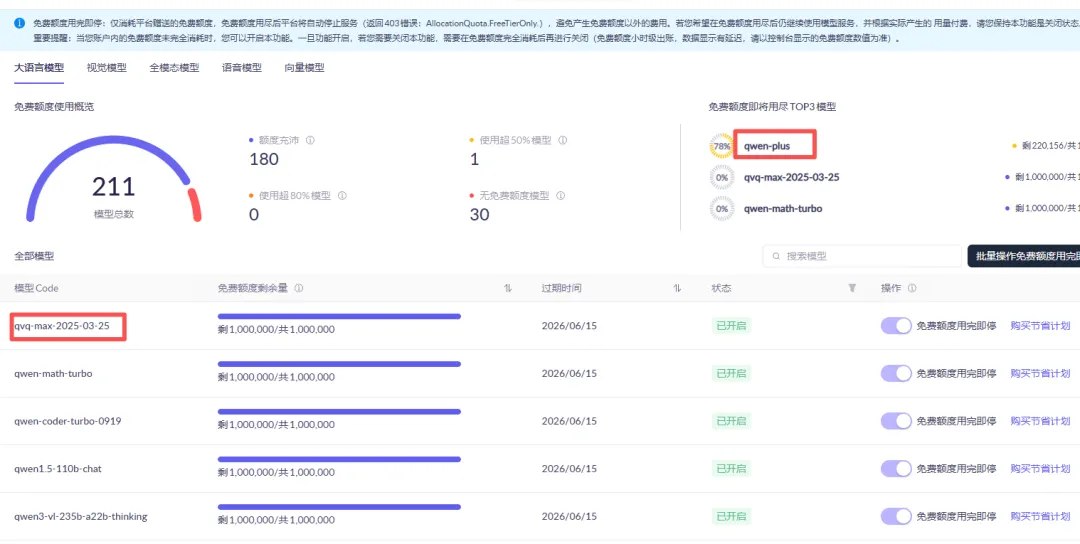Screen dimensions: 1080x544
Task: Switch to the 视觉模型 tab
Action: pyautogui.click(x=106, y=67)
